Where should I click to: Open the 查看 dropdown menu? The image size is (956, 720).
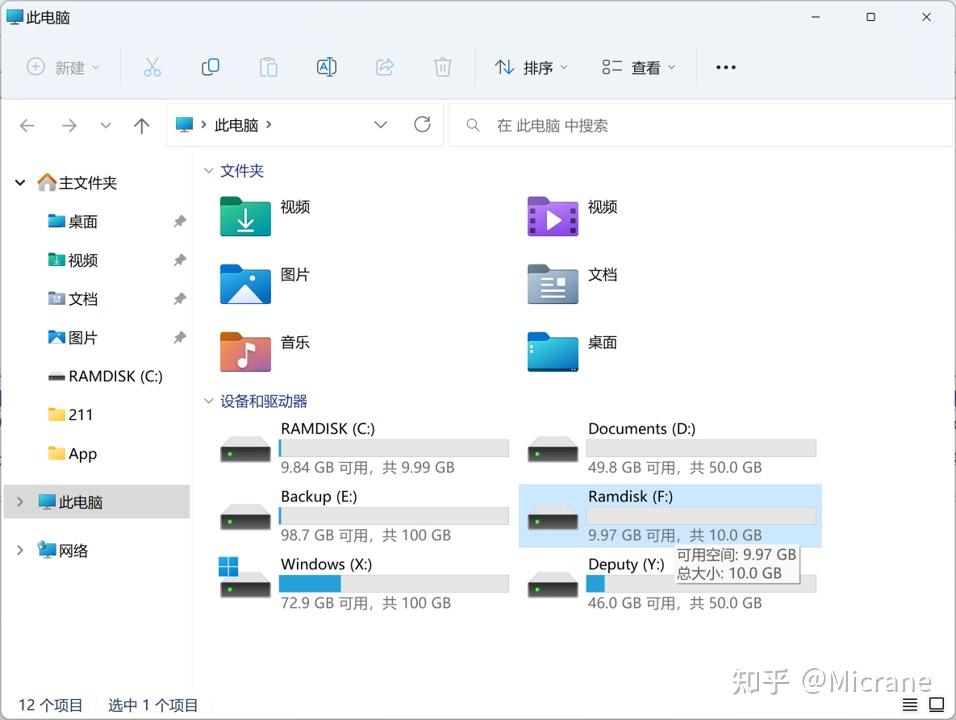coord(637,67)
